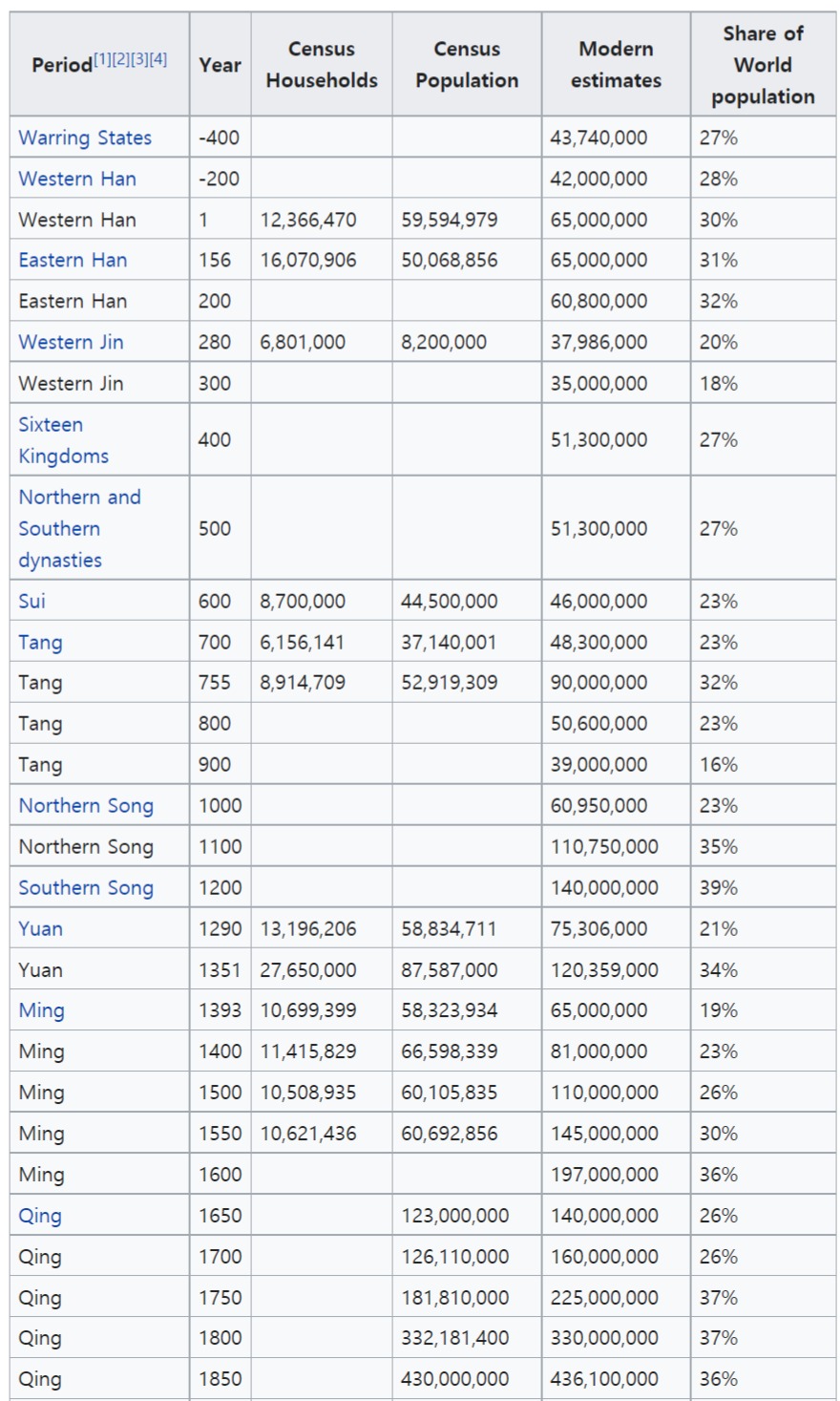The width and height of the screenshot is (840, 1401).
Task: Open citation [3] in Period header
Action: pos(139,59)
